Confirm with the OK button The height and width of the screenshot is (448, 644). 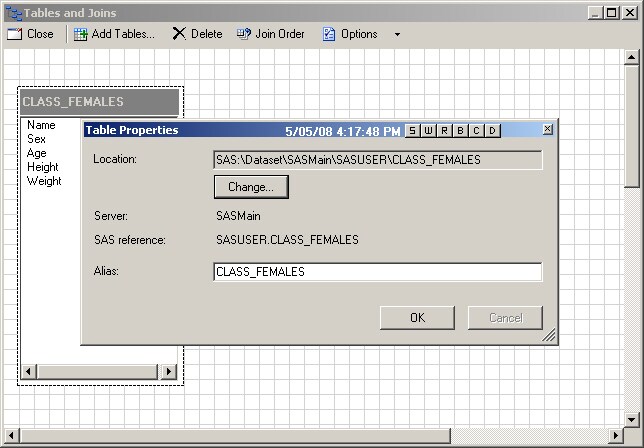coord(417,318)
